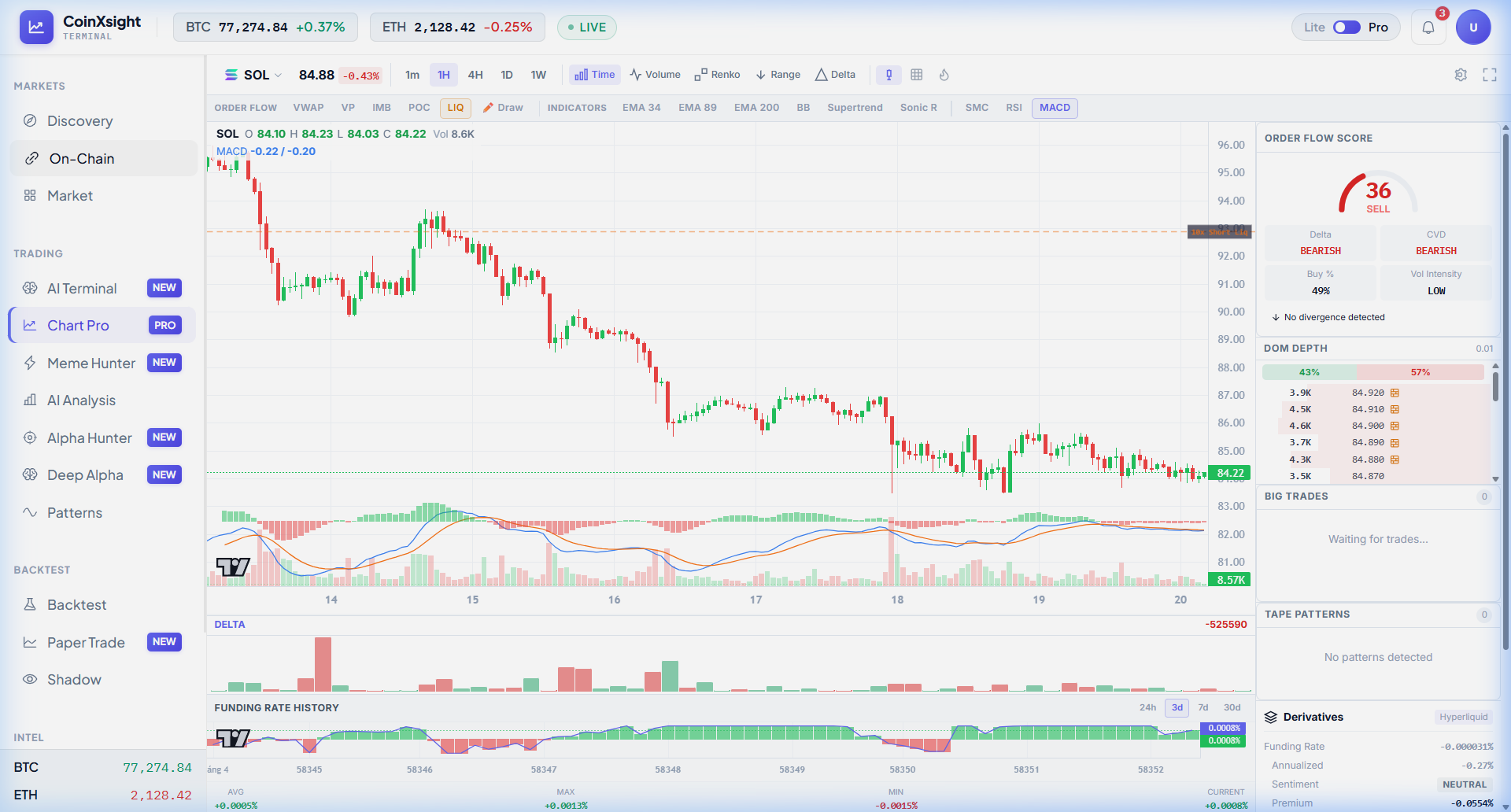Open chart settings gear
This screenshot has height=812, width=1511.
click(x=1461, y=75)
